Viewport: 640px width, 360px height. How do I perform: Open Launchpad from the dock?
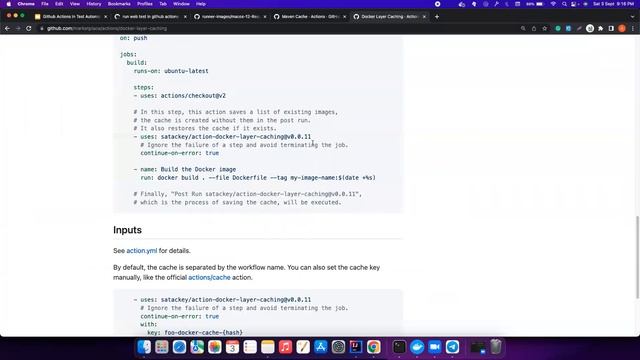click(162, 347)
